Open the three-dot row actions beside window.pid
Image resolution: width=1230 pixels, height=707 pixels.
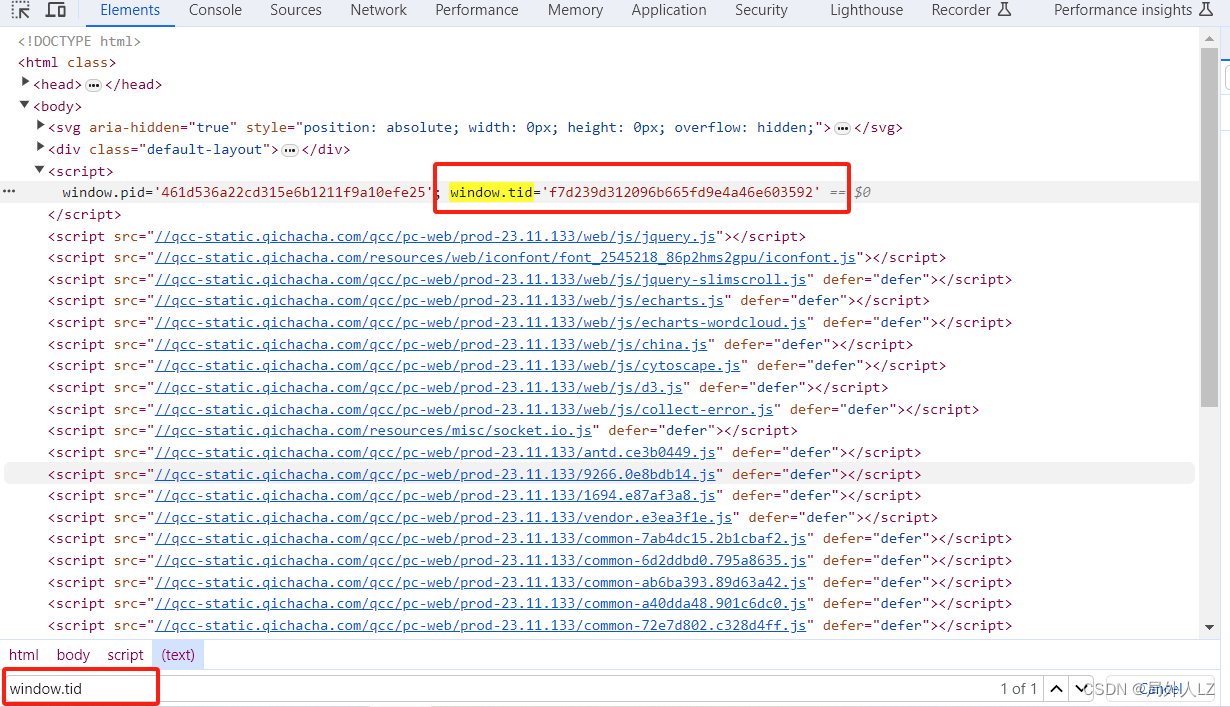point(10,191)
